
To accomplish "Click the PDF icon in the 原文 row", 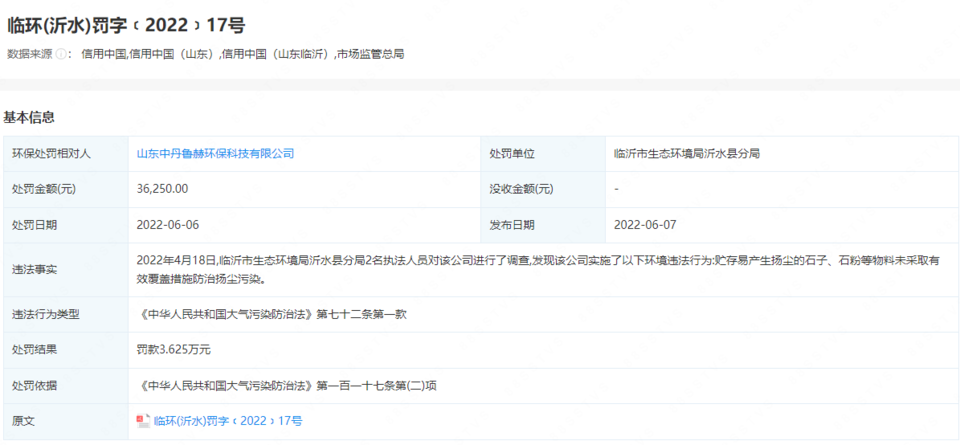I will 143,421.
